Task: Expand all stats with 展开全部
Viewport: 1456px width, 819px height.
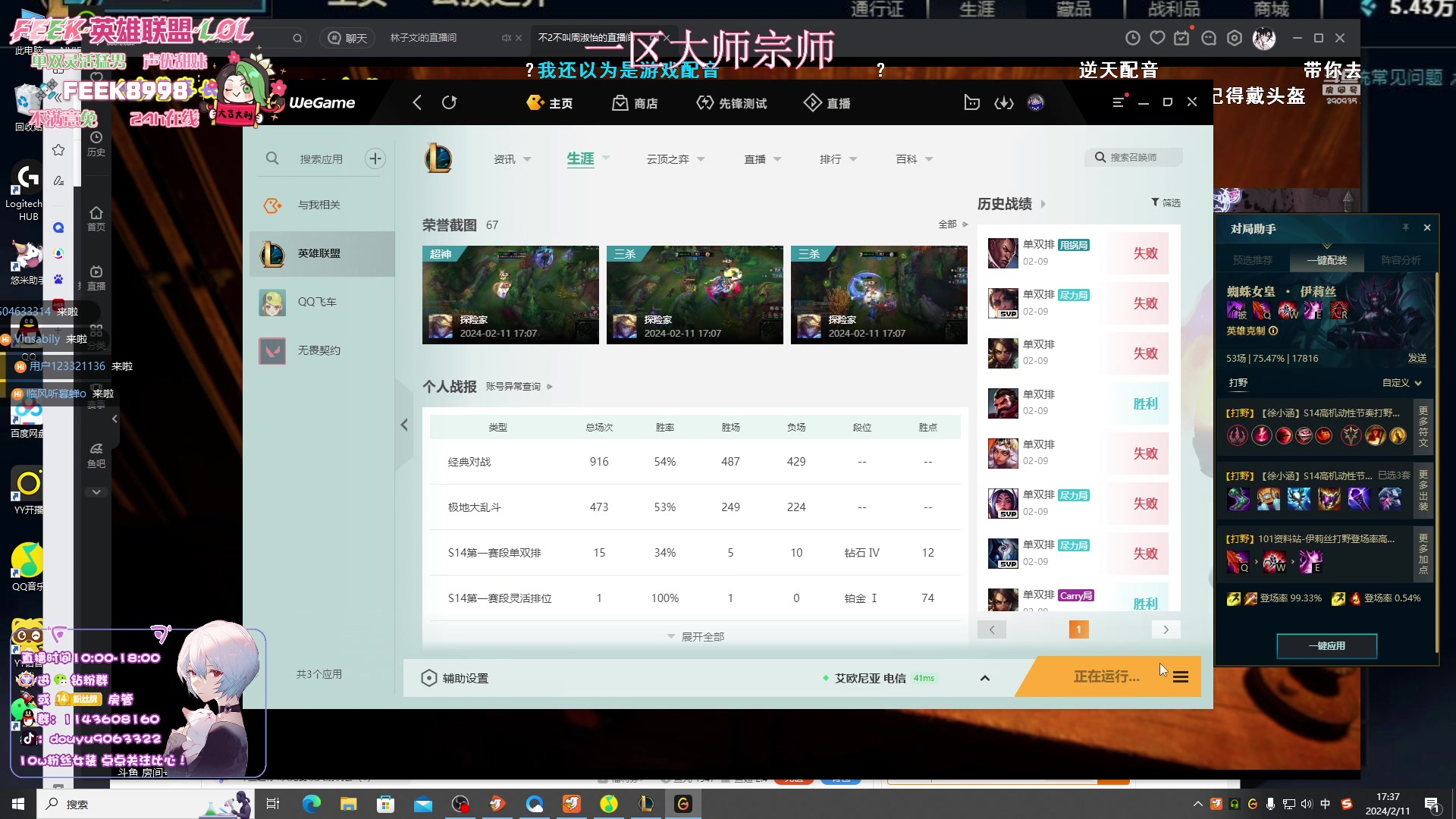Action: click(695, 637)
